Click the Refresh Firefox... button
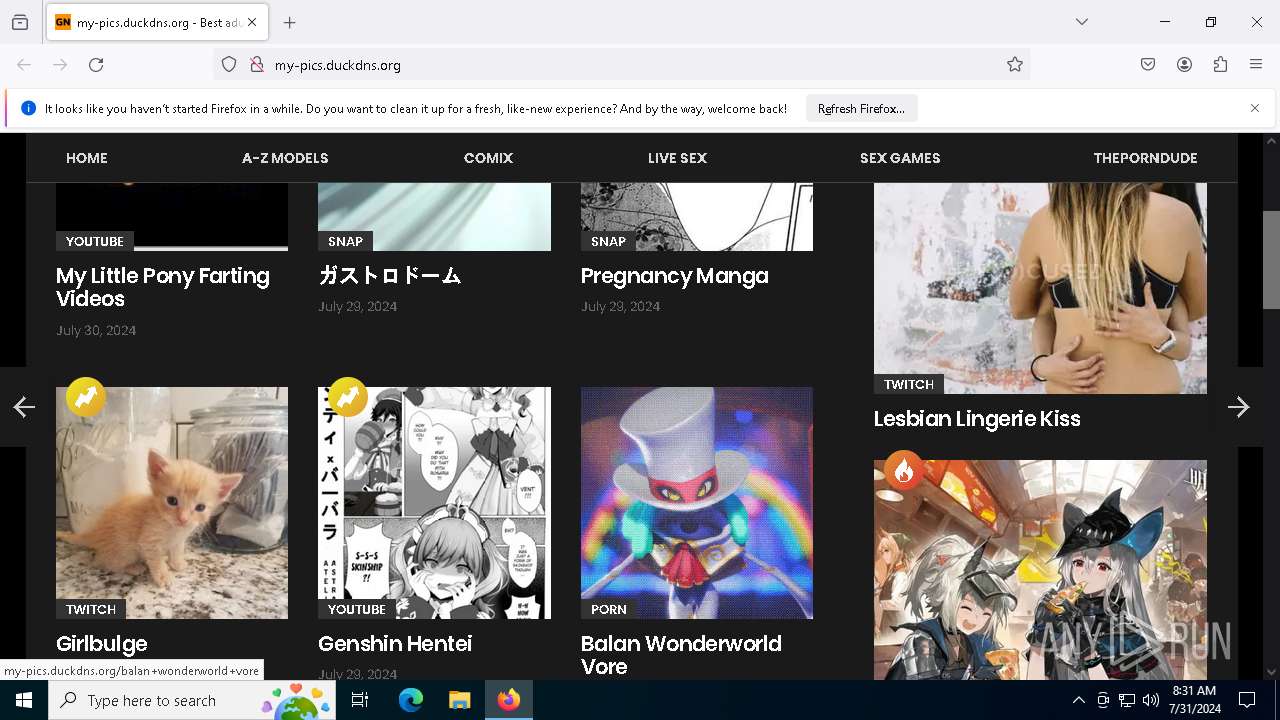Image resolution: width=1280 pixels, height=720 pixels. pos(861,108)
